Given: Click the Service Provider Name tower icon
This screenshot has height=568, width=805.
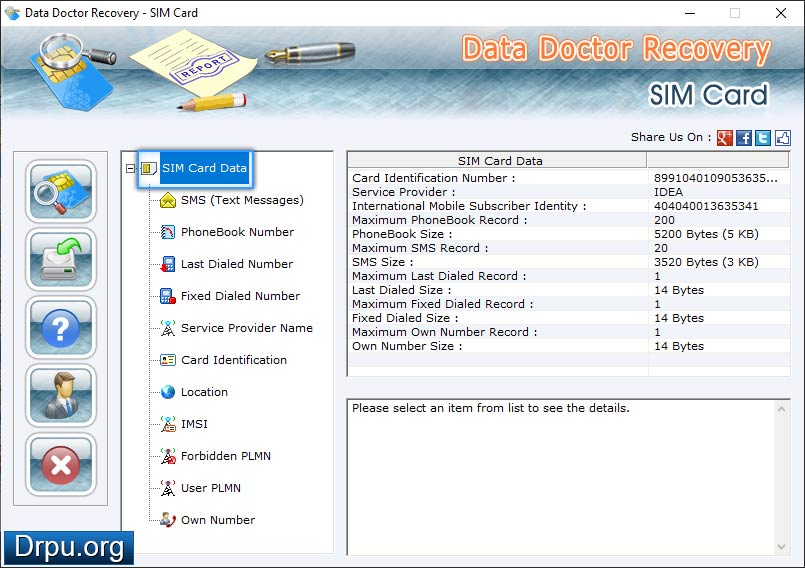Looking at the screenshot, I should click(167, 328).
